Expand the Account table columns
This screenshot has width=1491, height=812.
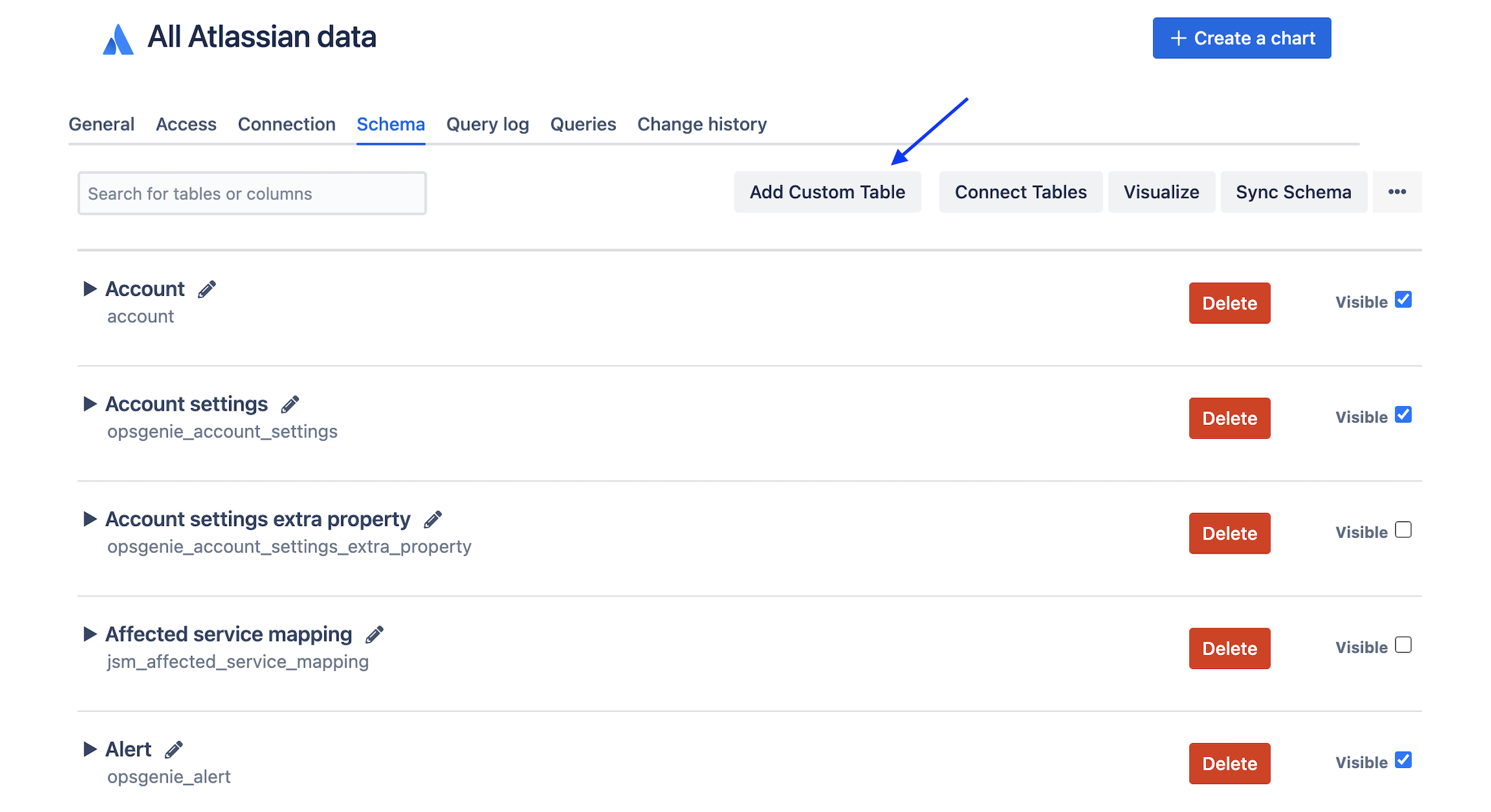[90, 289]
